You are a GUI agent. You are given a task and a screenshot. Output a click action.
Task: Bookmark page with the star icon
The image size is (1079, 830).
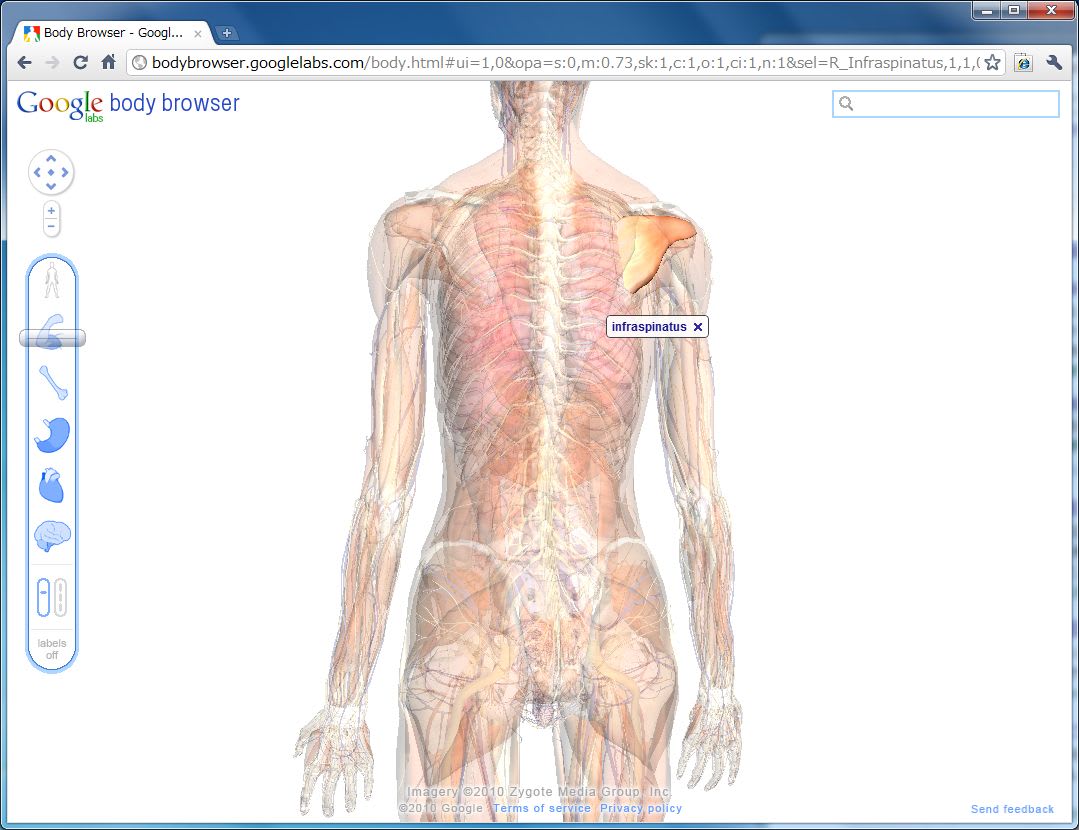pyautogui.click(x=992, y=62)
